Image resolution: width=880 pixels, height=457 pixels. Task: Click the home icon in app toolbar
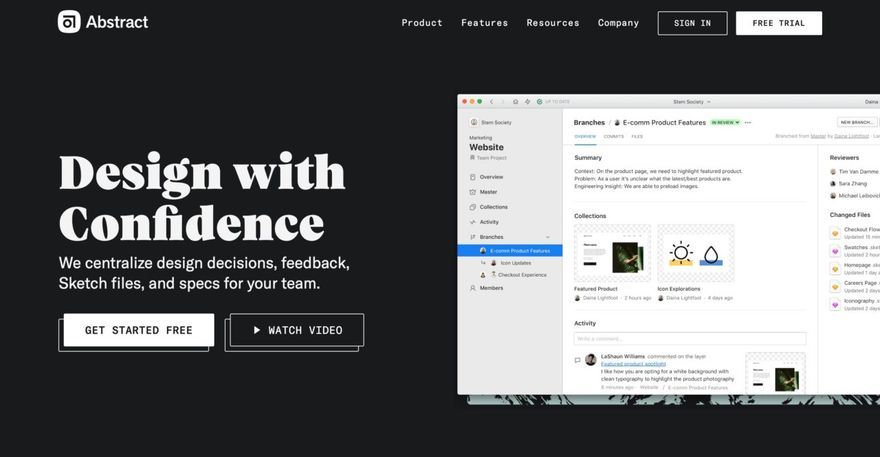[515, 102]
